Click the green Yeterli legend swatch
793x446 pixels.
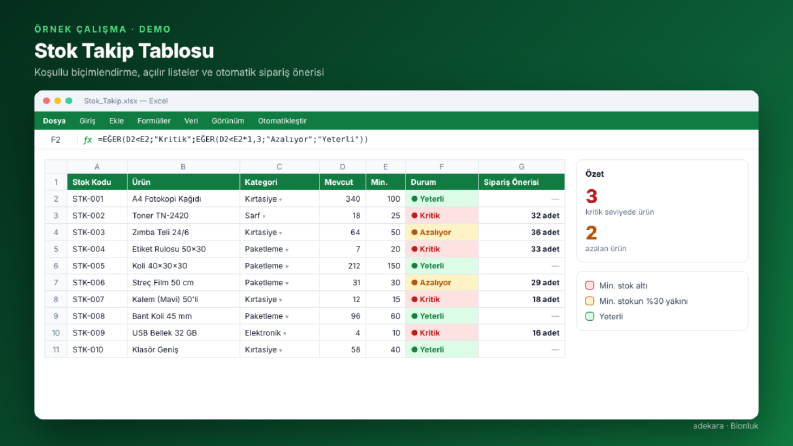tap(590, 317)
